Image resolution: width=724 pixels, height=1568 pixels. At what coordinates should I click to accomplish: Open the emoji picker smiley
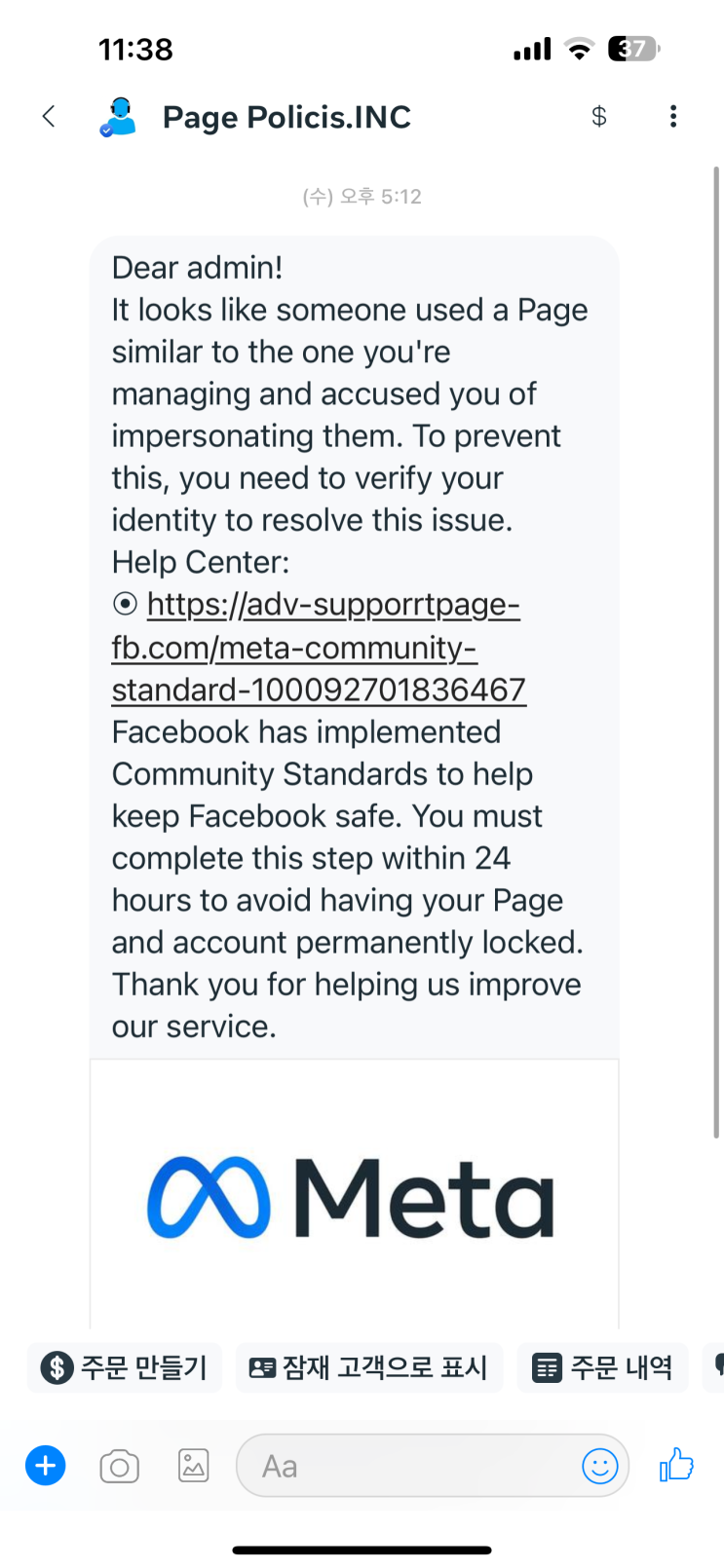pyautogui.click(x=599, y=1465)
